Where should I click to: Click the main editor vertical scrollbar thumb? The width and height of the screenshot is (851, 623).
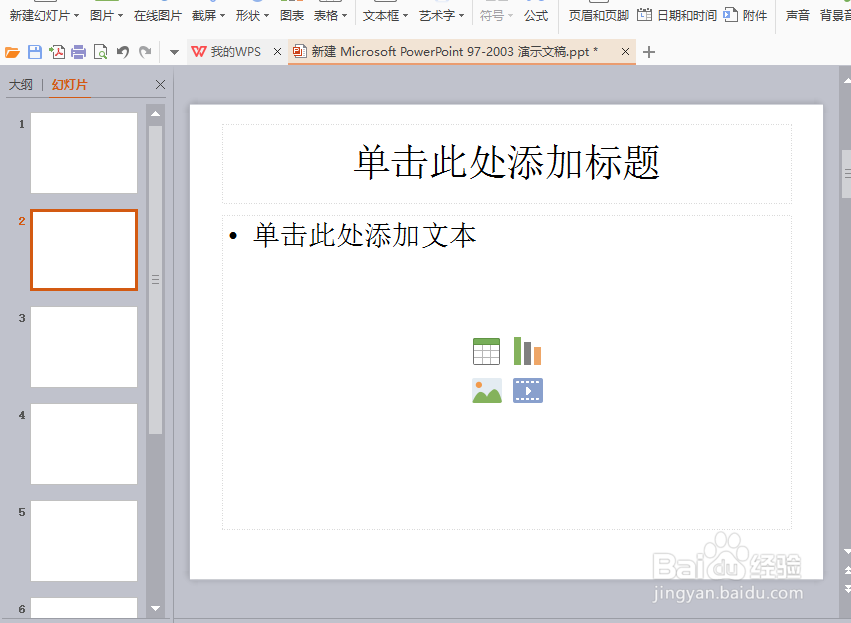pyautogui.click(x=847, y=174)
